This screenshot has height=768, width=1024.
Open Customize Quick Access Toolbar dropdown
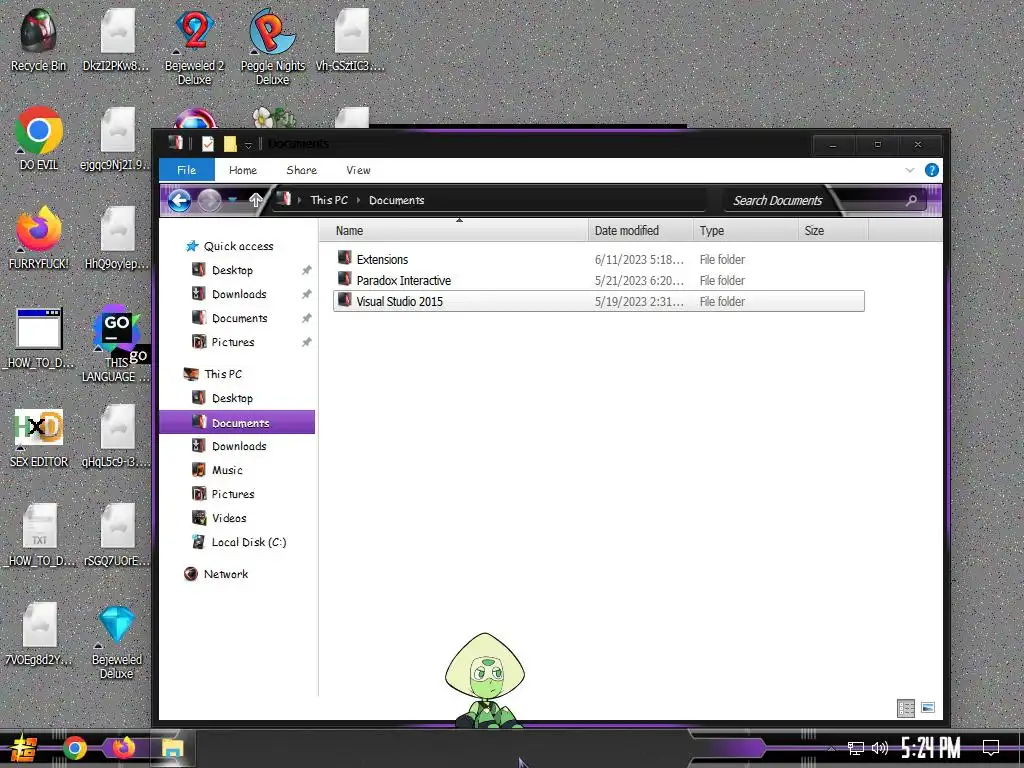(x=248, y=144)
